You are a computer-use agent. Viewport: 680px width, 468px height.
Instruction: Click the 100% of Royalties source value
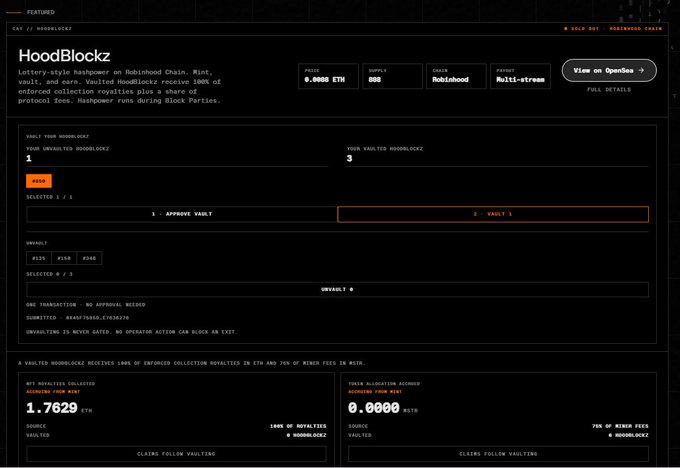coord(298,426)
